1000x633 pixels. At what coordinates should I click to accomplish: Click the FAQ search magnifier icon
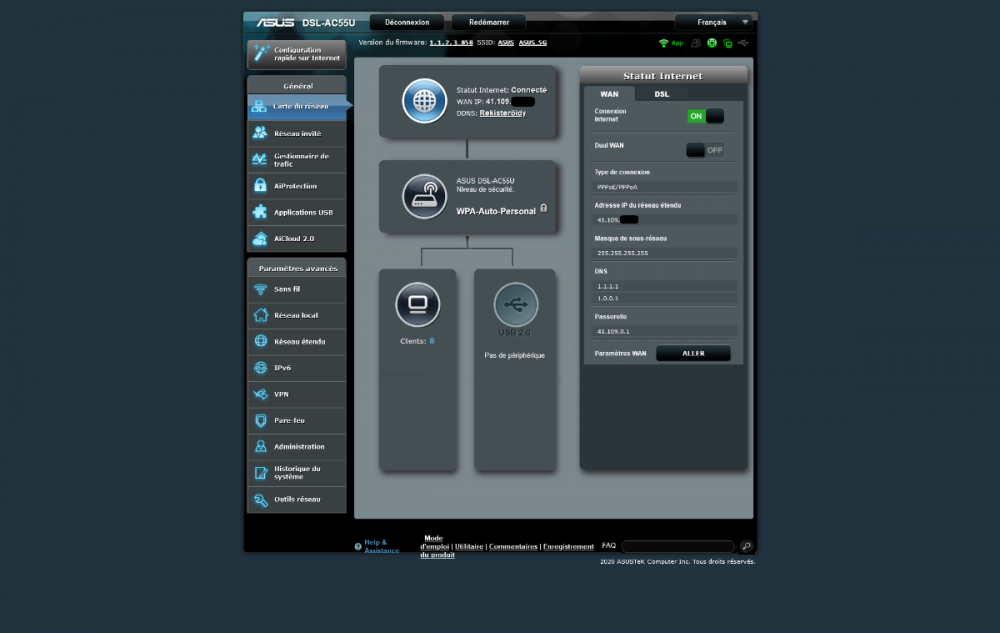coord(746,547)
